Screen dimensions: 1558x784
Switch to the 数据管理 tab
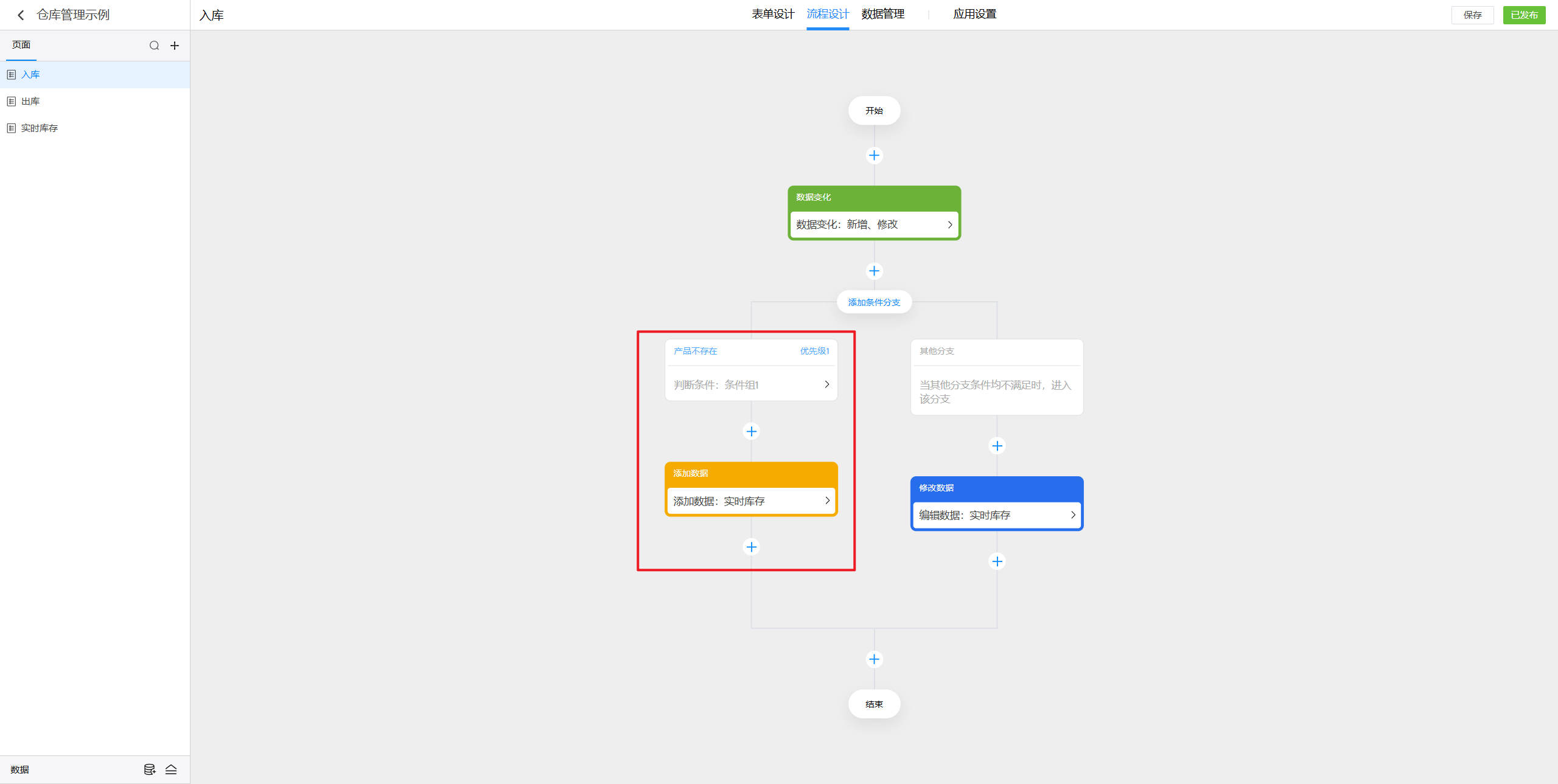(882, 14)
